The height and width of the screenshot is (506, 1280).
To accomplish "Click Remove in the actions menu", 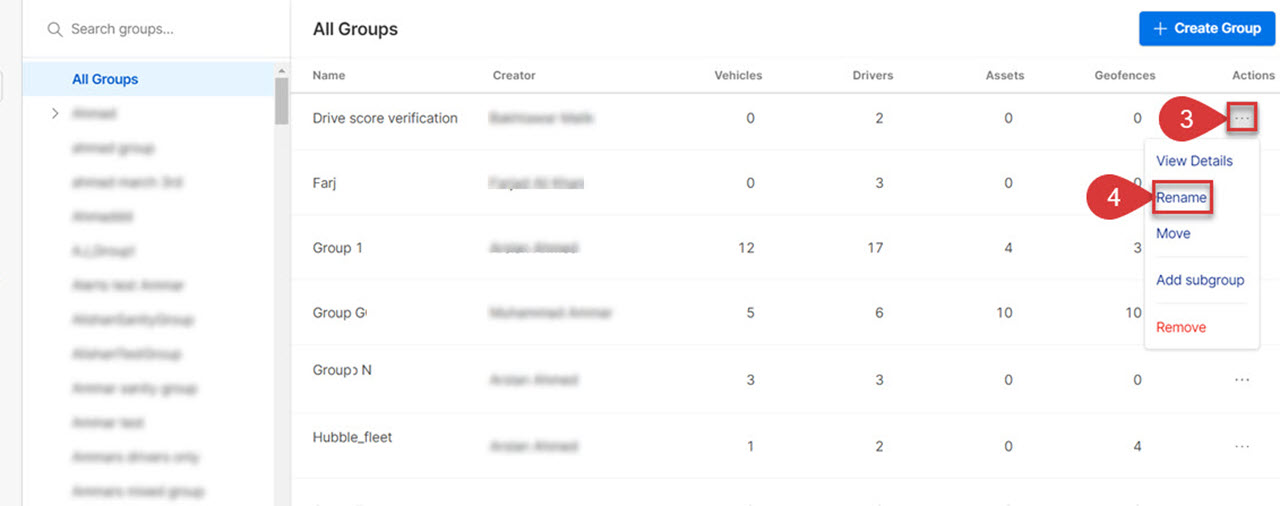I will pos(1181,327).
